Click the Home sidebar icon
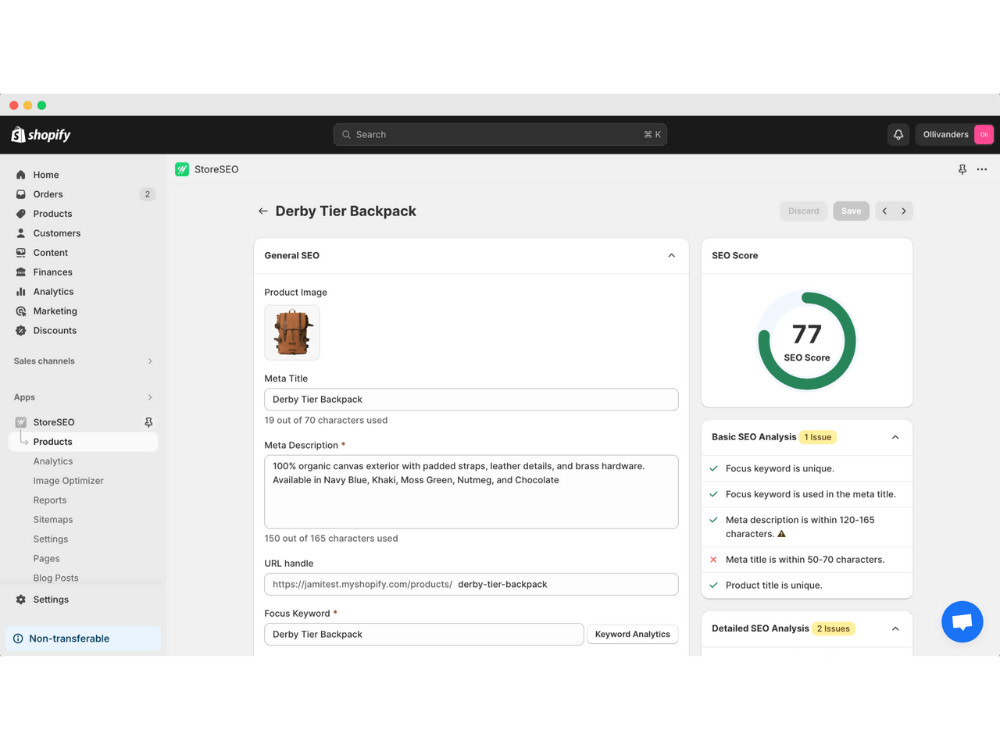This screenshot has height=750, width=1000. click(x=21, y=175)
